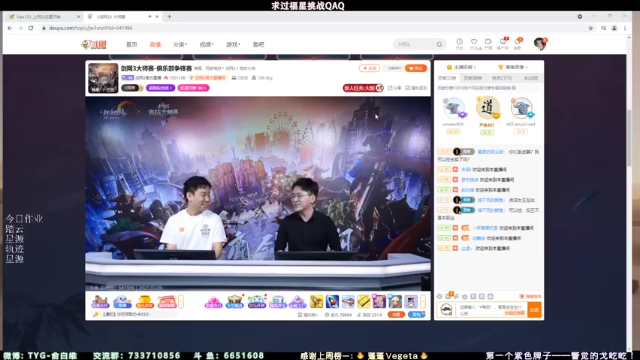640x360 pixels.
Task: Switch to the first ranking tab
Action: 447,78
